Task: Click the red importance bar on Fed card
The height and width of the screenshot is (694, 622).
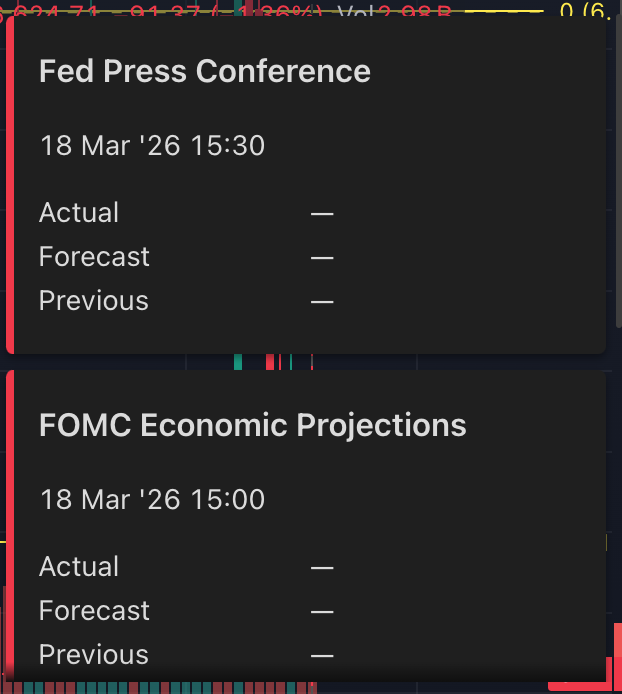Action: 9,185
